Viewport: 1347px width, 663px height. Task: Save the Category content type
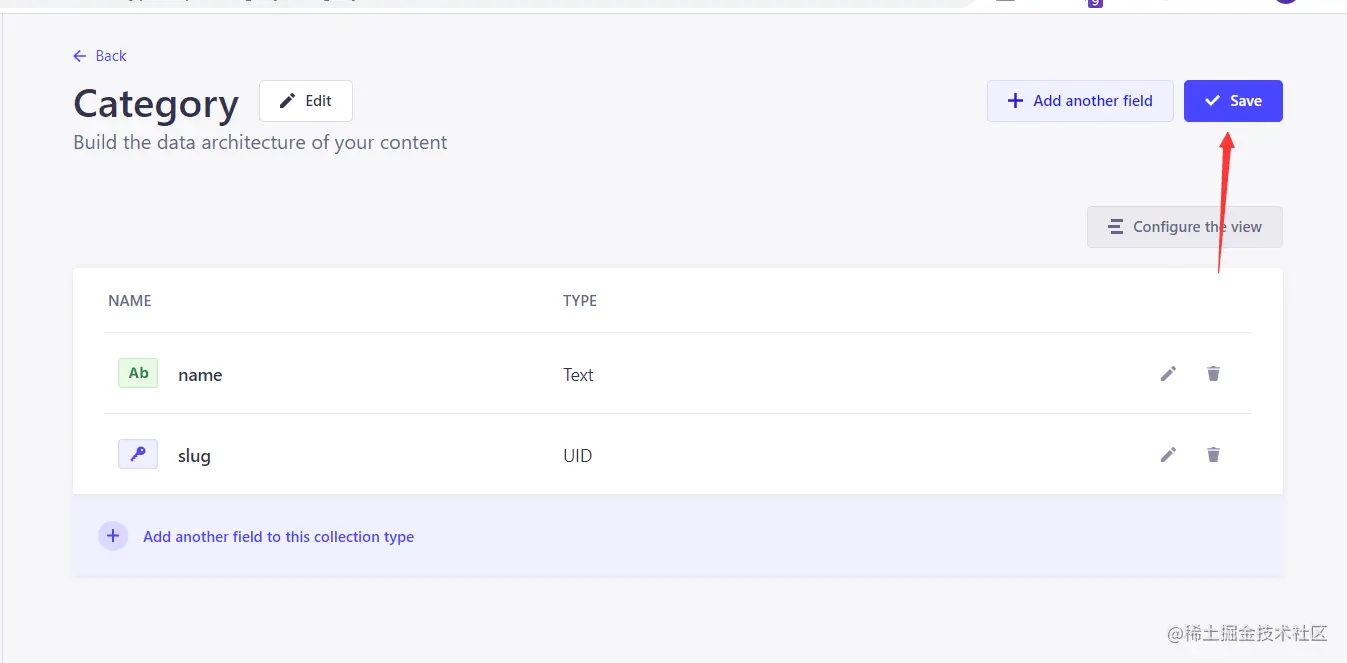coord(1233,101)
